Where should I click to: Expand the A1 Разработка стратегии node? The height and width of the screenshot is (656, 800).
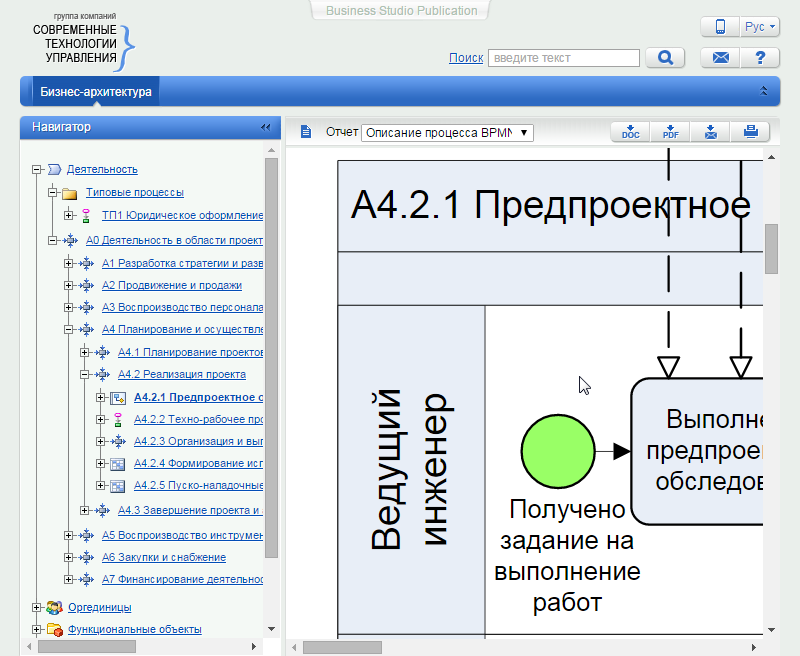coord(69,263)
